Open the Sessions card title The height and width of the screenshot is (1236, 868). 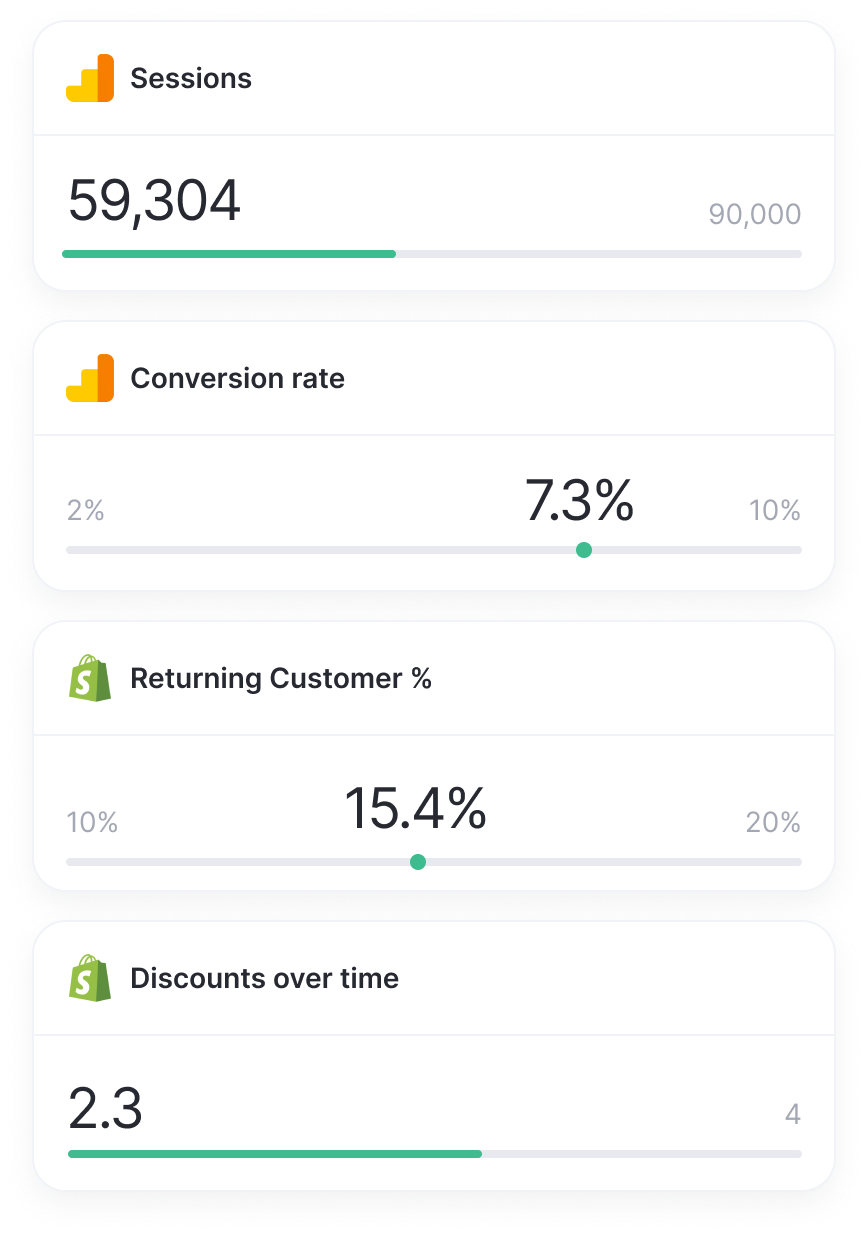click(x=191, y=78)
